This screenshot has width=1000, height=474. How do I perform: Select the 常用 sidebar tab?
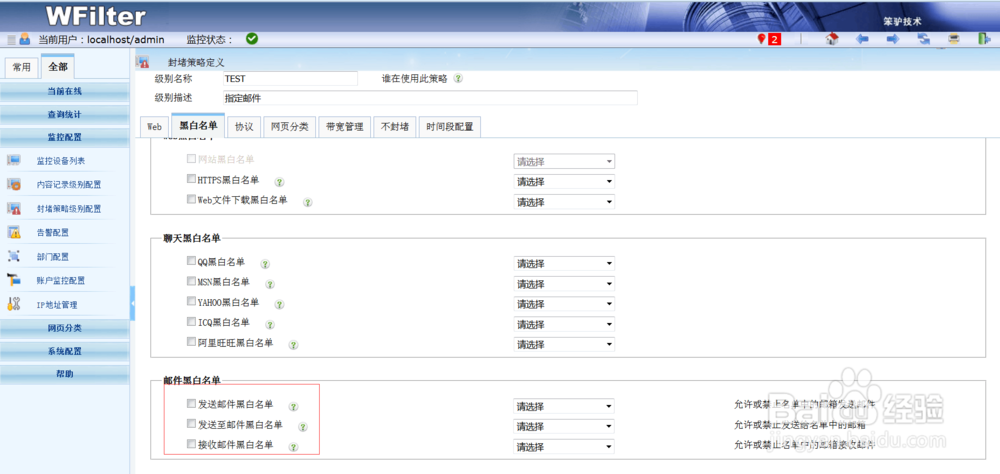pos(21,68)
